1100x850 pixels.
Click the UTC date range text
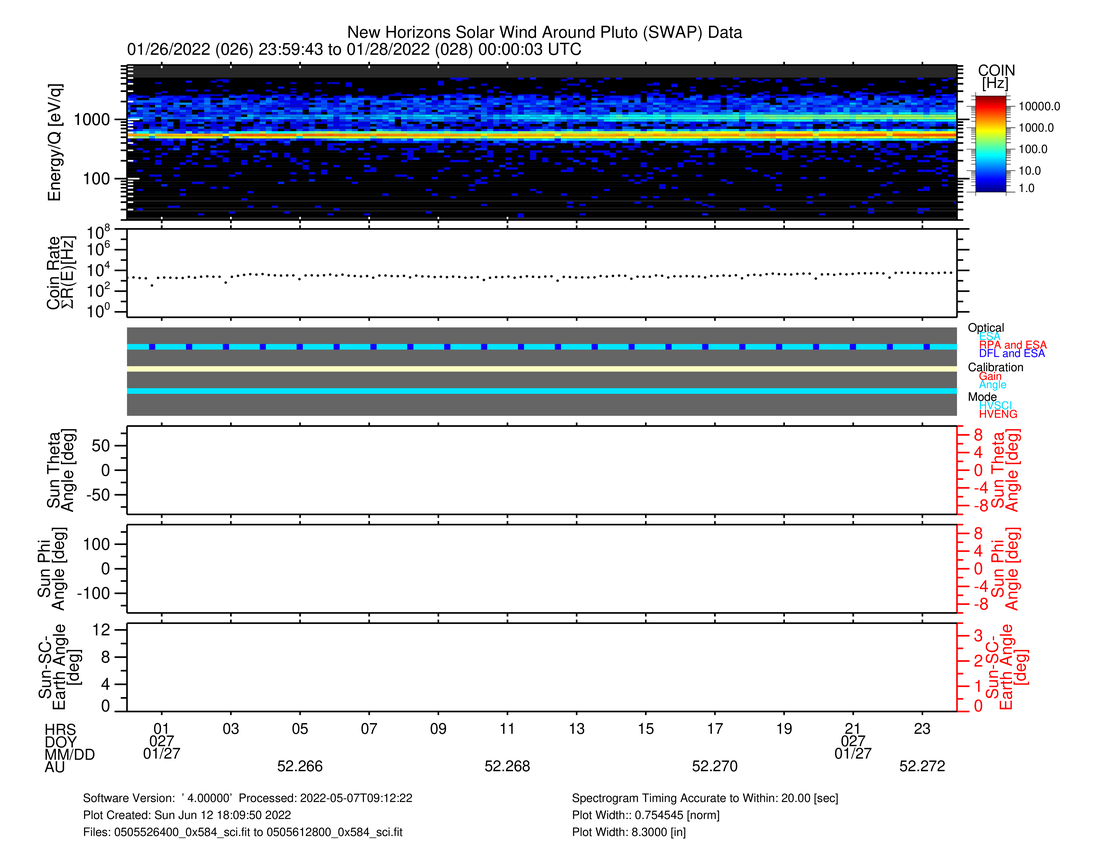pos(354,49)
